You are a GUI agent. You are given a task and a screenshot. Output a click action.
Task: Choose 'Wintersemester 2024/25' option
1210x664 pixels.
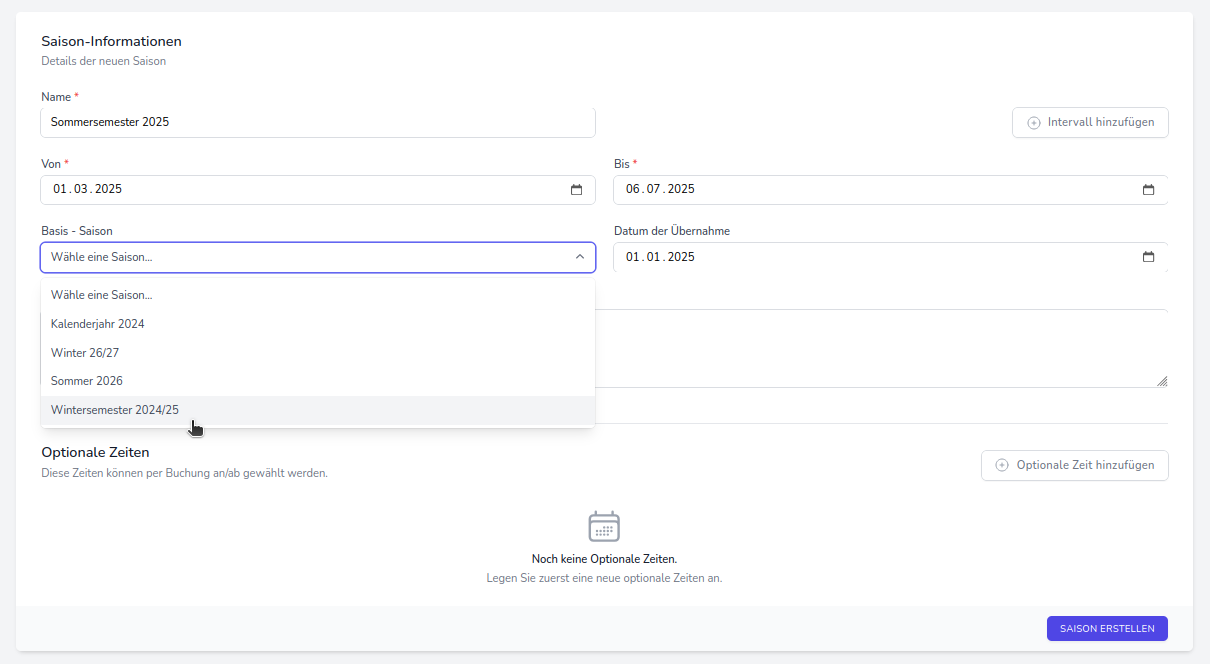(115, 410)
